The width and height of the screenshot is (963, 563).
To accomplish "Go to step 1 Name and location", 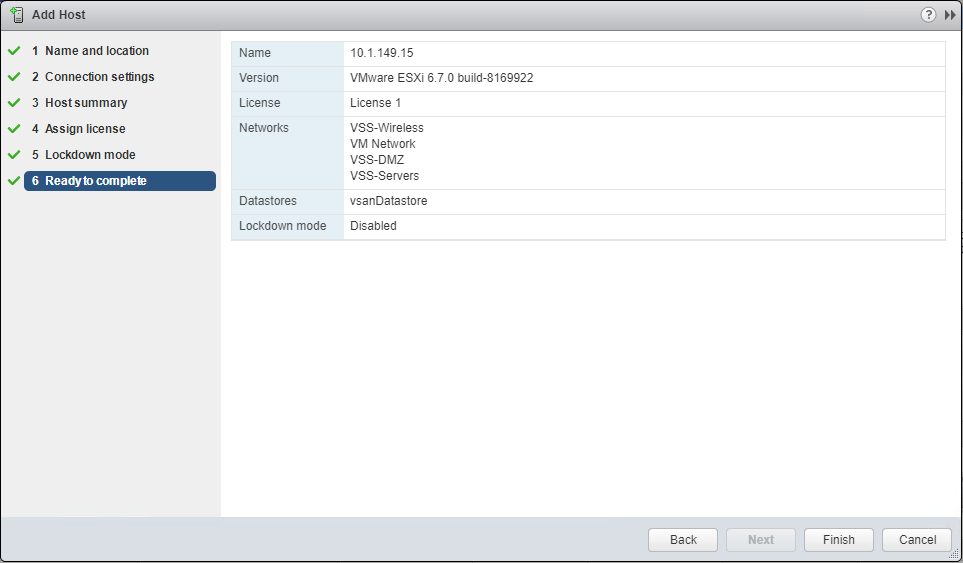I will [x=90, y=51].
